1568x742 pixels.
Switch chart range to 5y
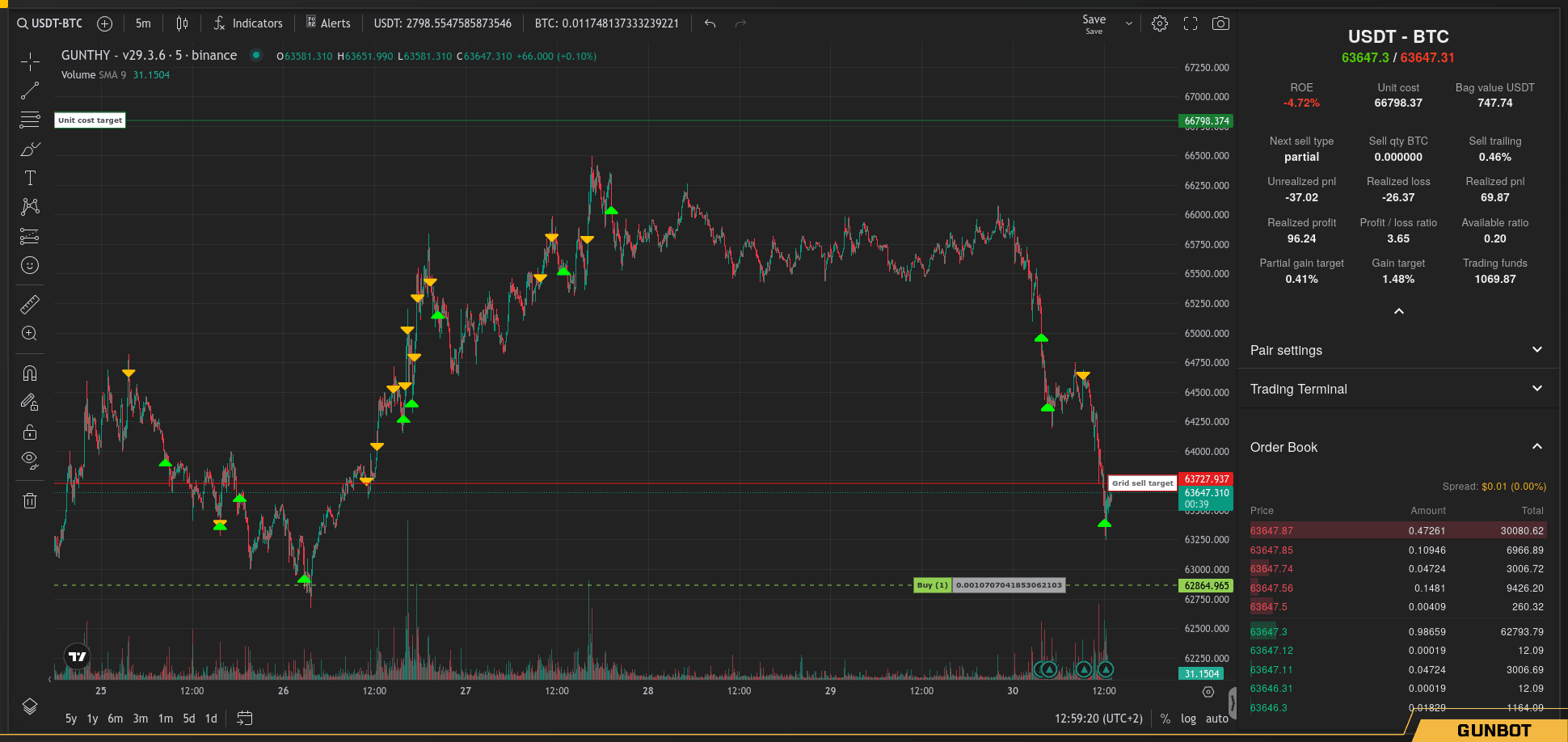coord(71,719)
